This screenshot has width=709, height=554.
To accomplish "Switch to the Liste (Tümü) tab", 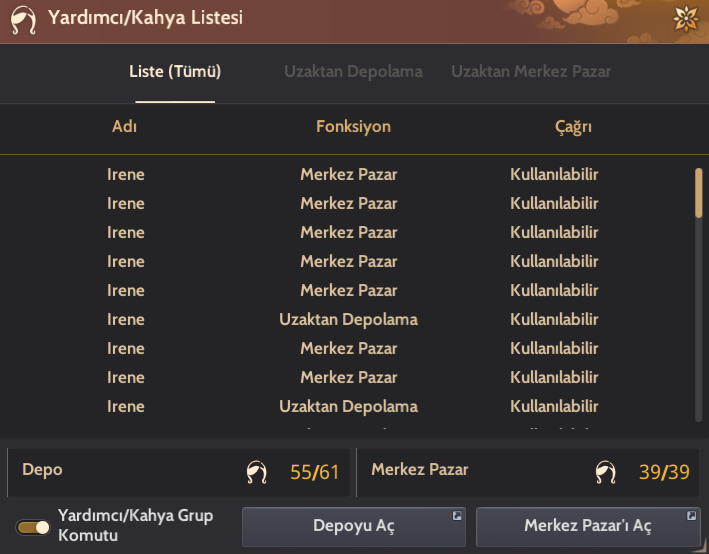I will [175, 72].
